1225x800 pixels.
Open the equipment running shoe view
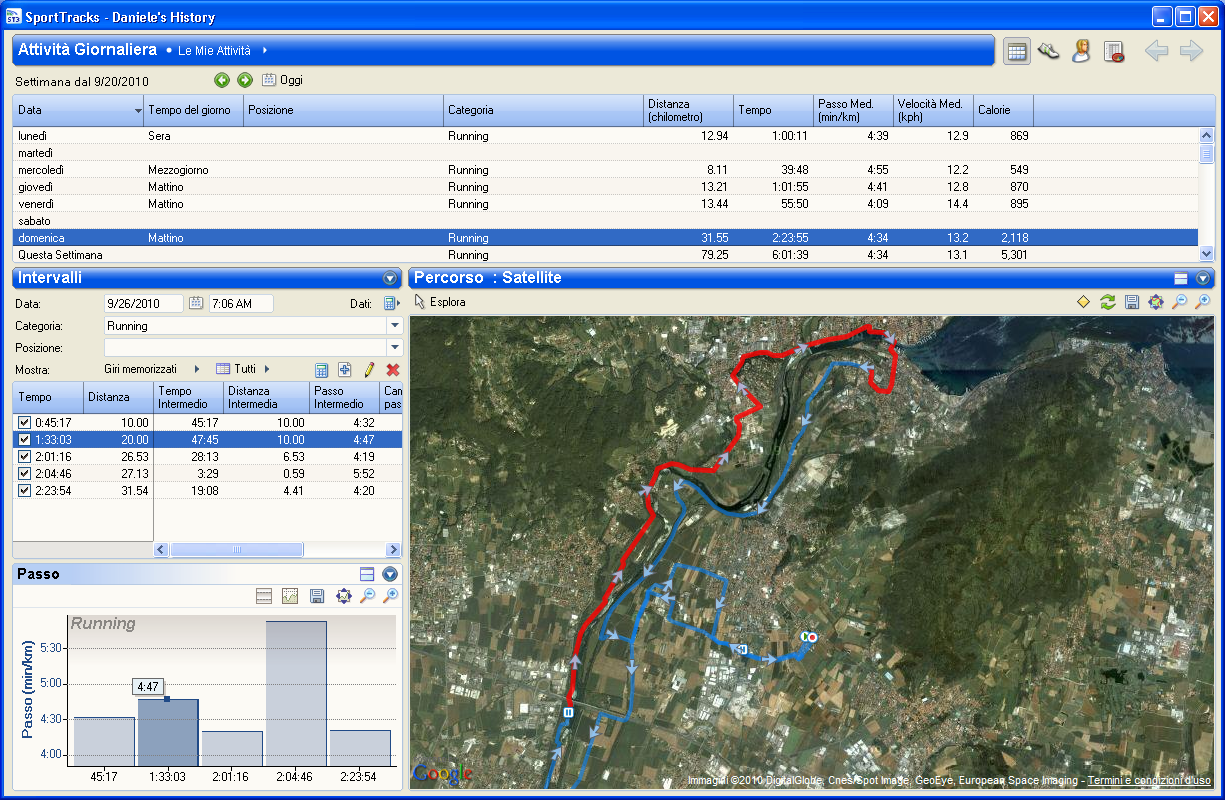tap(1049, 52)
